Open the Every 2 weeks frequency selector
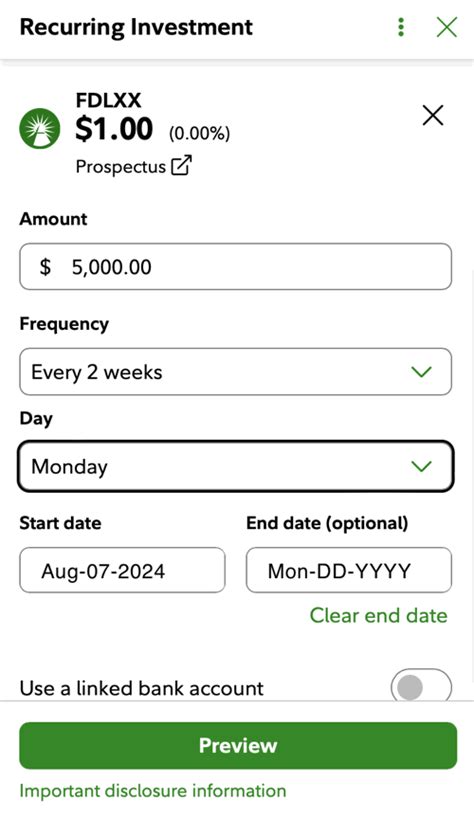474x818 pixels. (x=236, y=371)
